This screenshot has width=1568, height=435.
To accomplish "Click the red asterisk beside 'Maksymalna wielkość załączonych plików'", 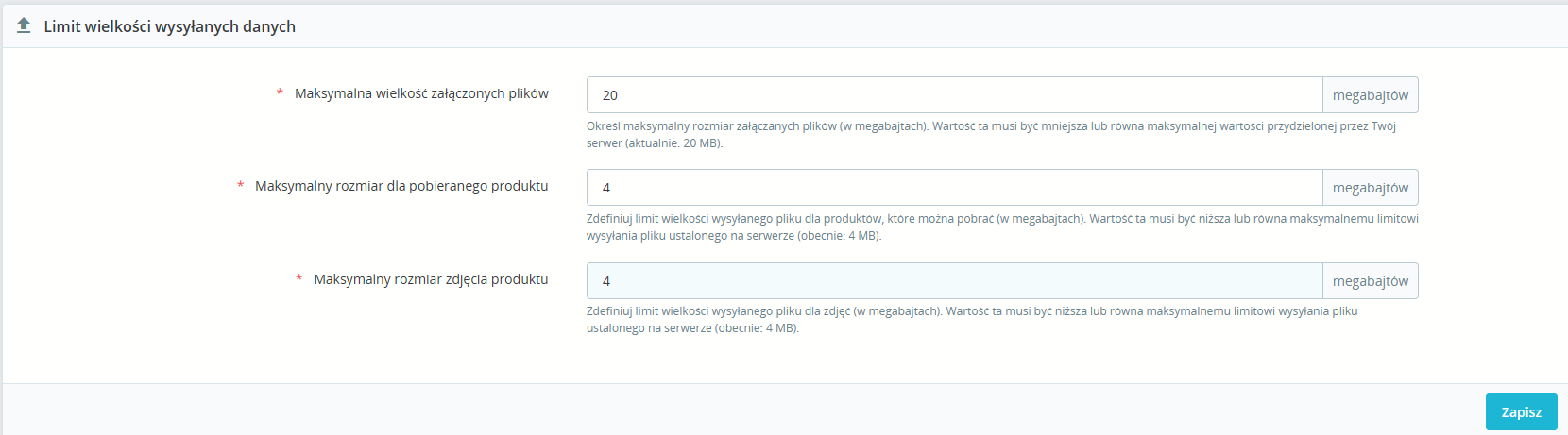I will click(x=280, y=93).
